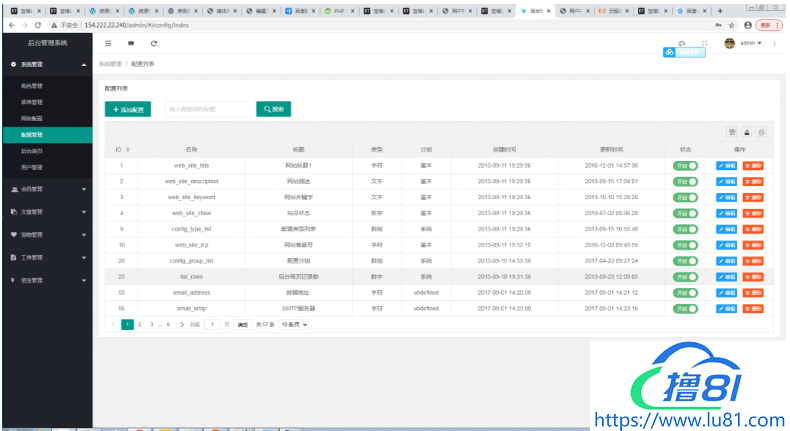Image resolution: width=790 pixels, height=431 pixels.
Task: Toggle status switch for web_site_close row
Action: tap(685, 213)
